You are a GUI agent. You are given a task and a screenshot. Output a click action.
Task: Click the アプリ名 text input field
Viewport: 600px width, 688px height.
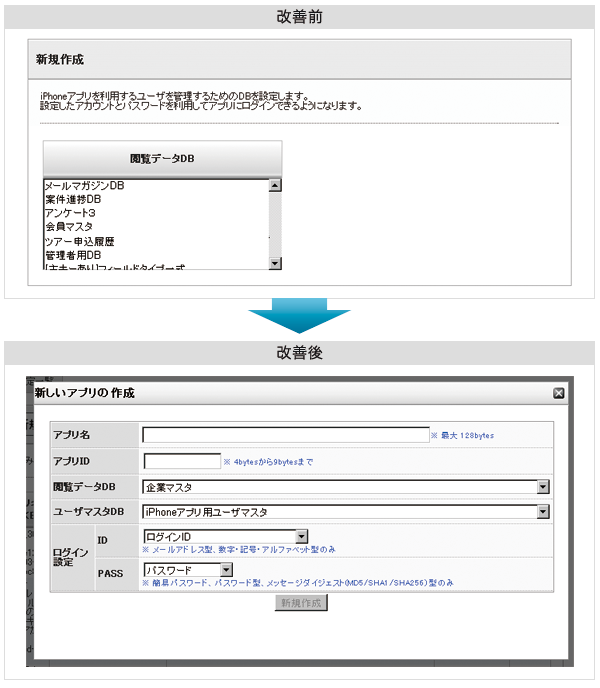click(286, 435)
